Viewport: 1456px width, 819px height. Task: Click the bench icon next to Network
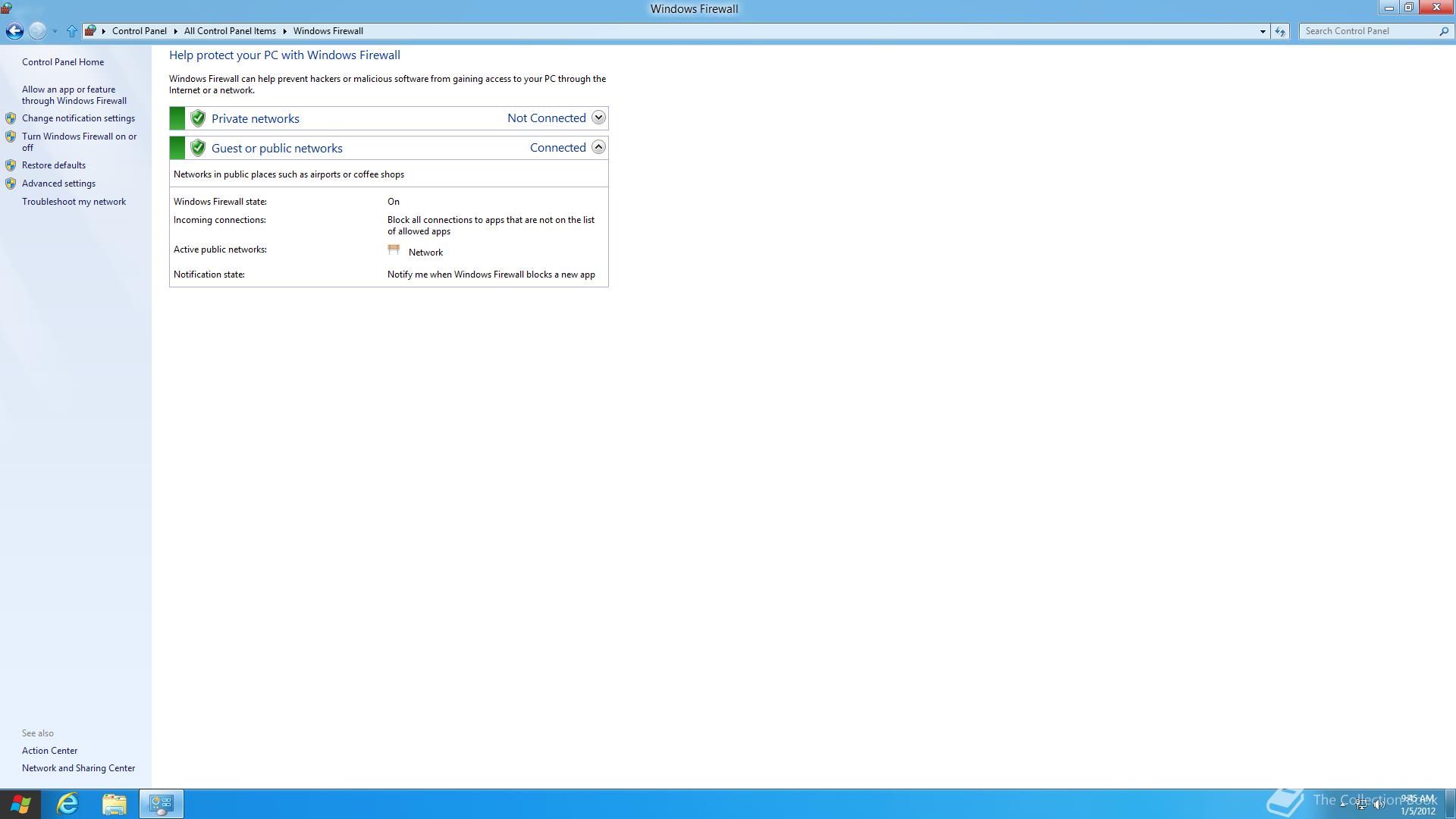coord(394,249)
